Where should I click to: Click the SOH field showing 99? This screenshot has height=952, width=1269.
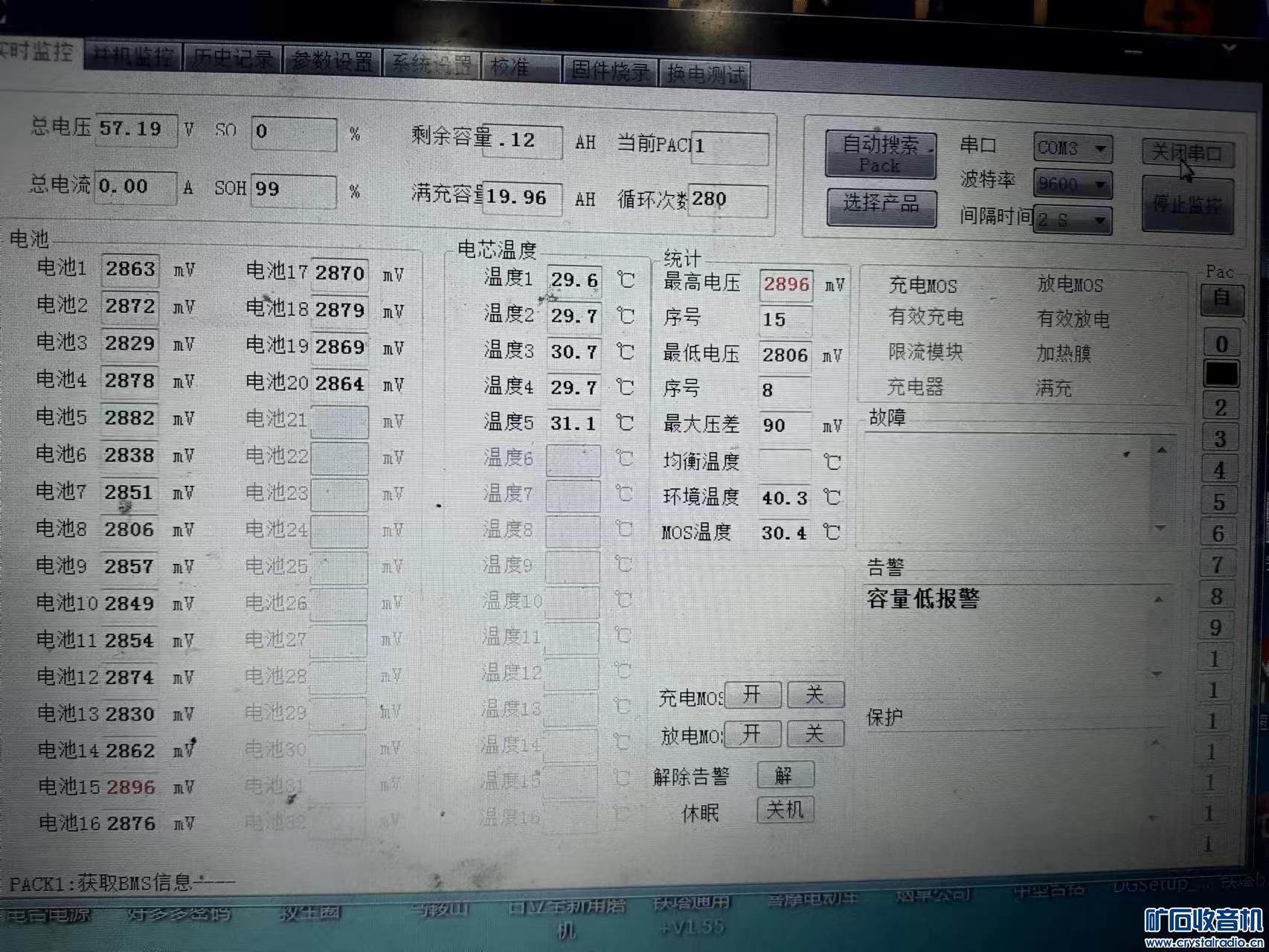pyautogui.click(x=294, y=190)
